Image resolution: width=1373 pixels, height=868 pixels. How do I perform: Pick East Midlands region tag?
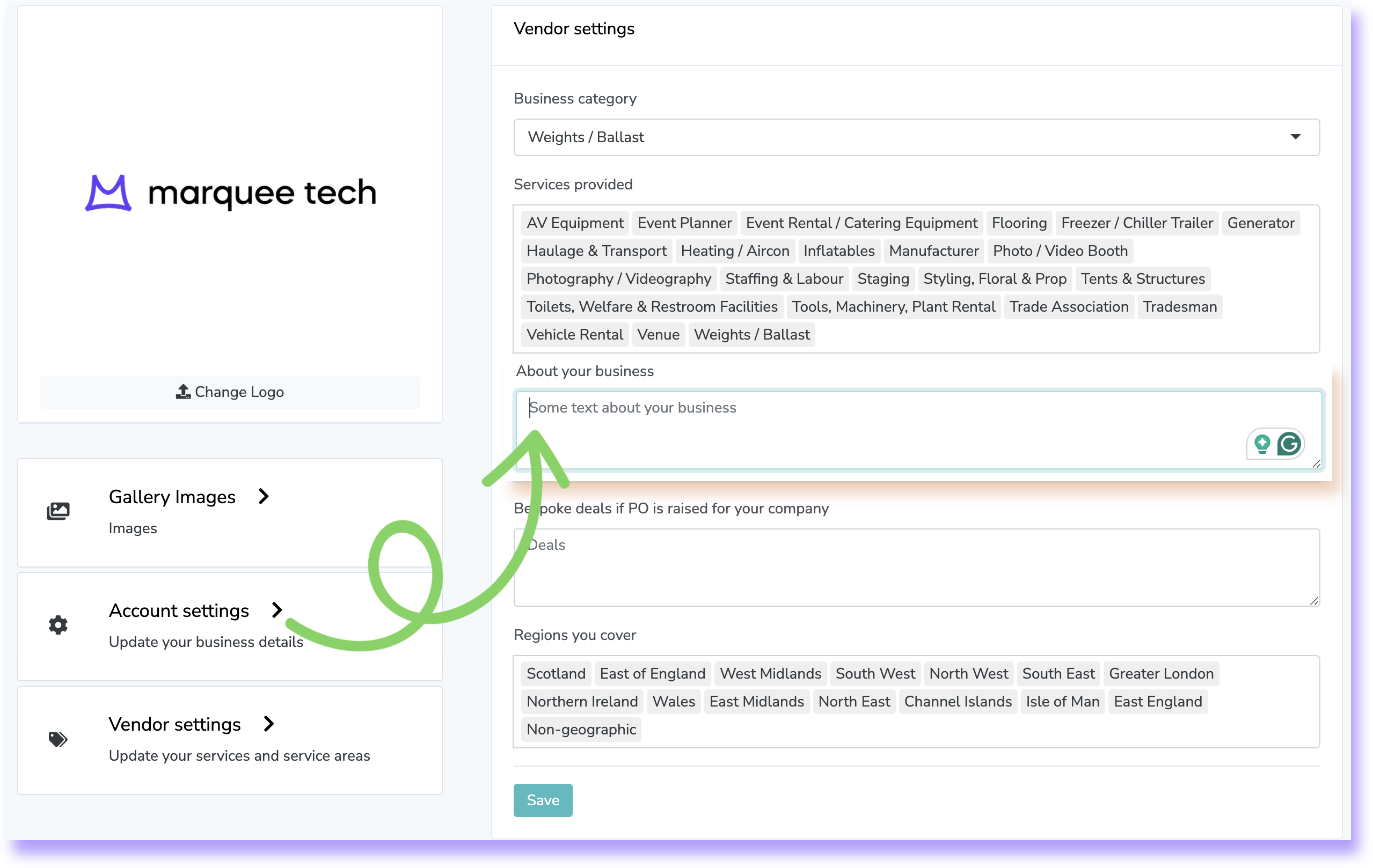tap(757, 702)
